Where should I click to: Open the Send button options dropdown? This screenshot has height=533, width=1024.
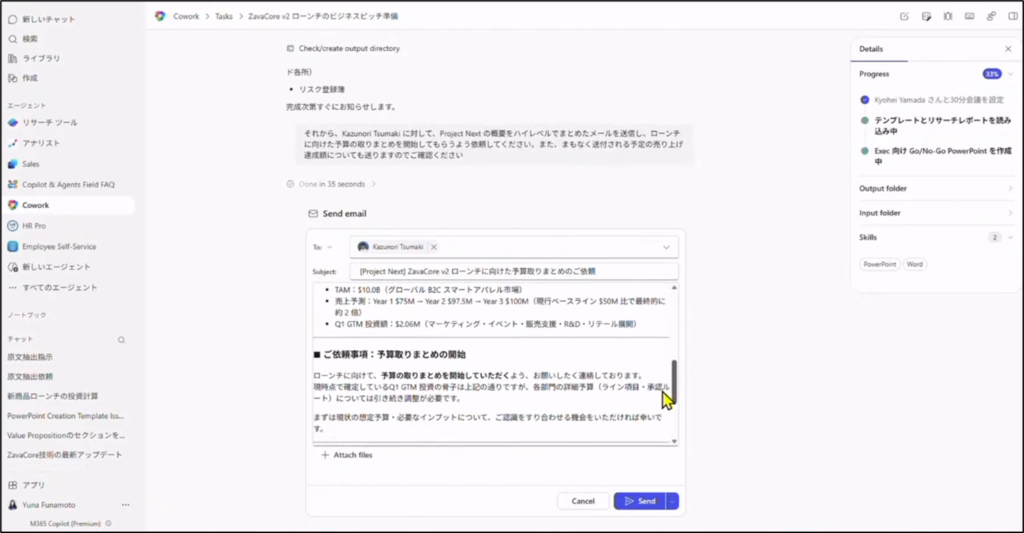(672, 501)
